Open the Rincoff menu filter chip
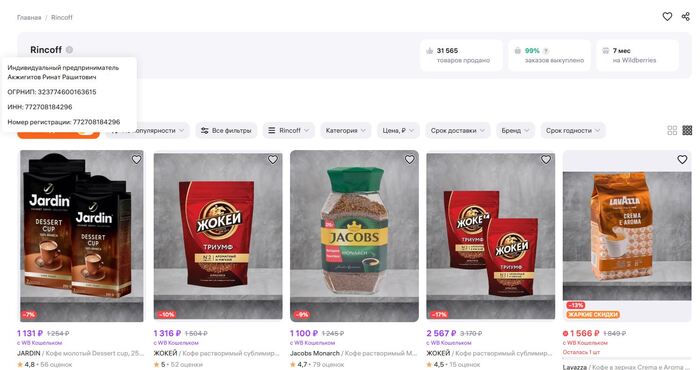Viewport: 700px width, 370px height. (x=289, y=130)
